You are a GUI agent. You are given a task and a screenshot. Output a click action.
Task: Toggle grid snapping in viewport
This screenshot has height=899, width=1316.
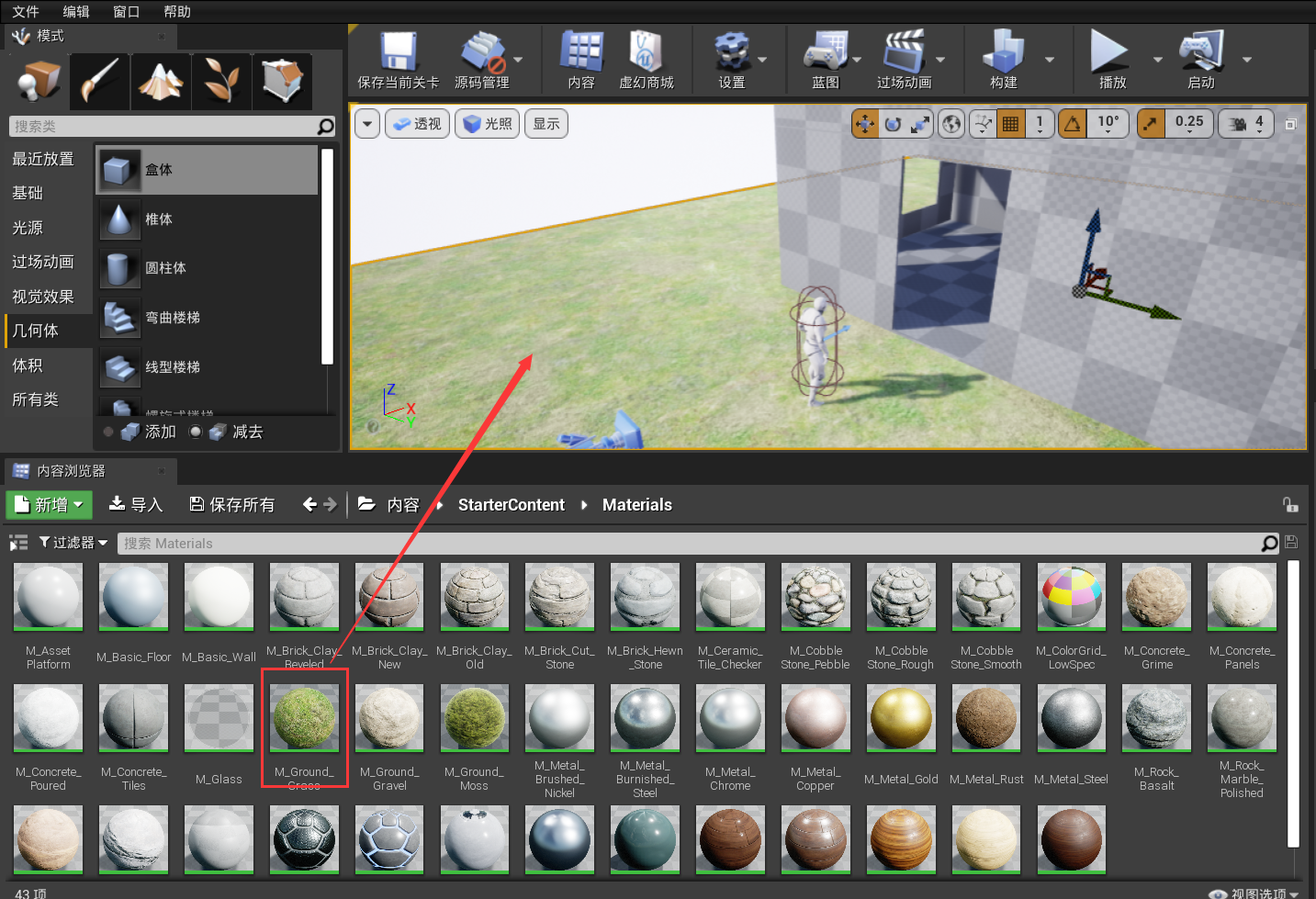pos(1010,123)
